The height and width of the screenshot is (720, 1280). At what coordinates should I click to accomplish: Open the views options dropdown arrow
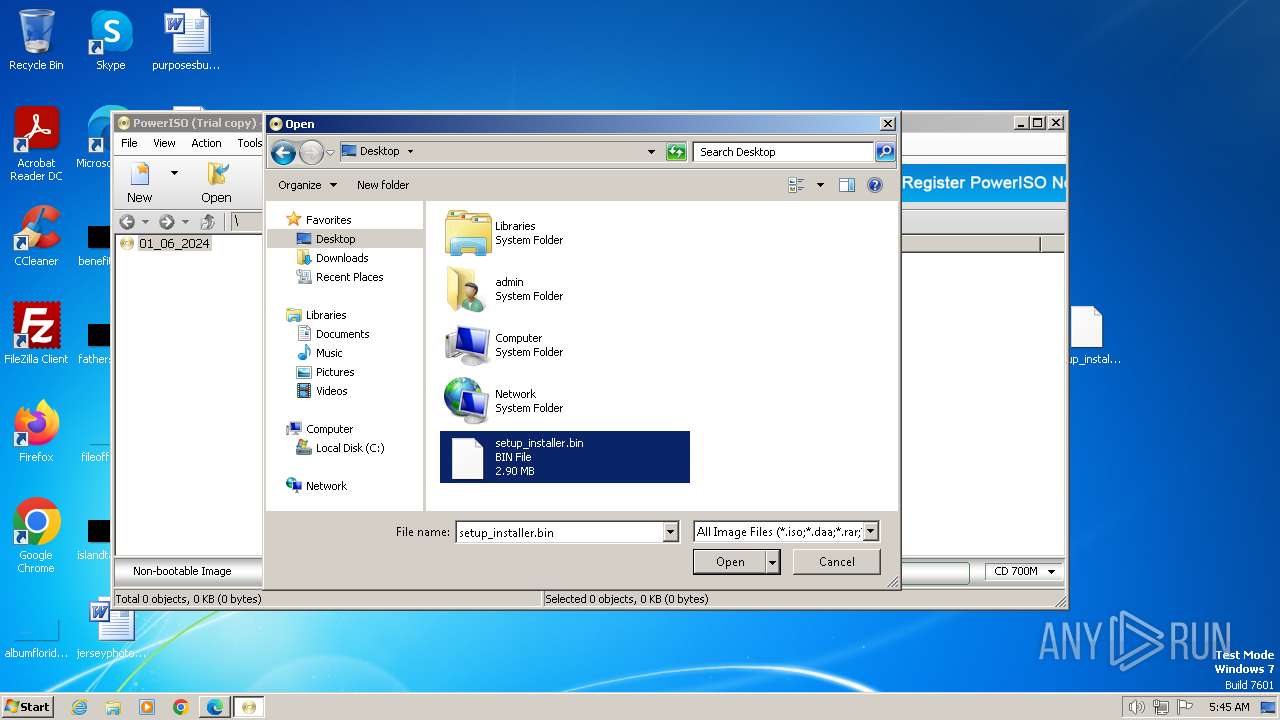(820, 185)
